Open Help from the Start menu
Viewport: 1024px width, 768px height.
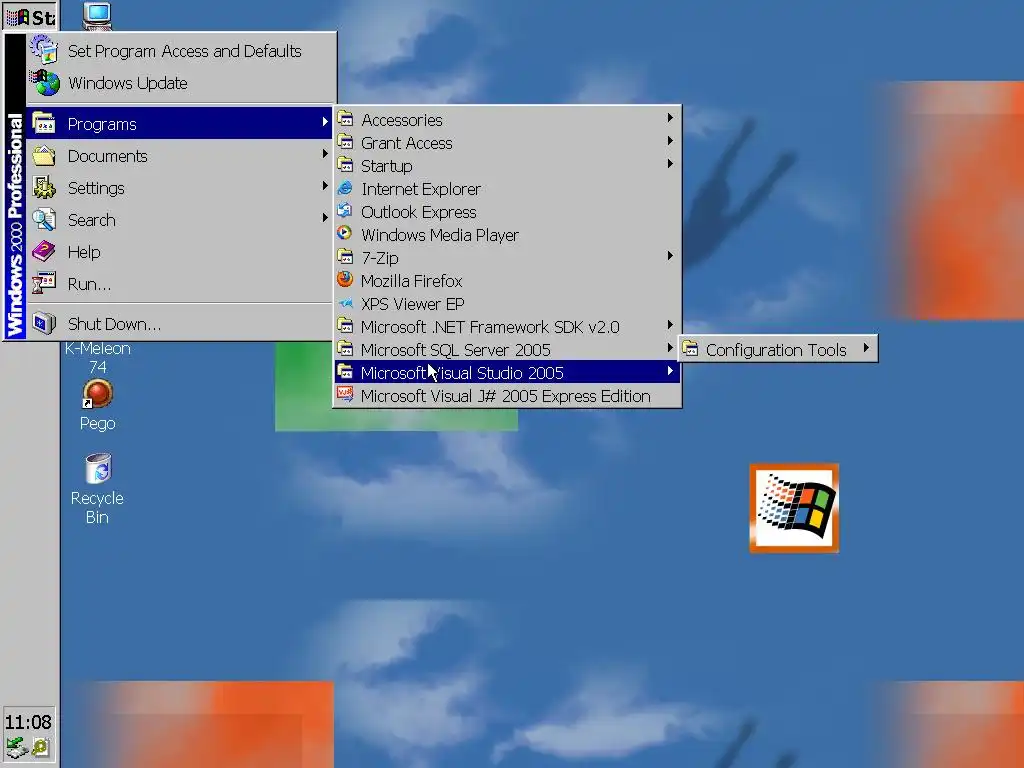180,251
